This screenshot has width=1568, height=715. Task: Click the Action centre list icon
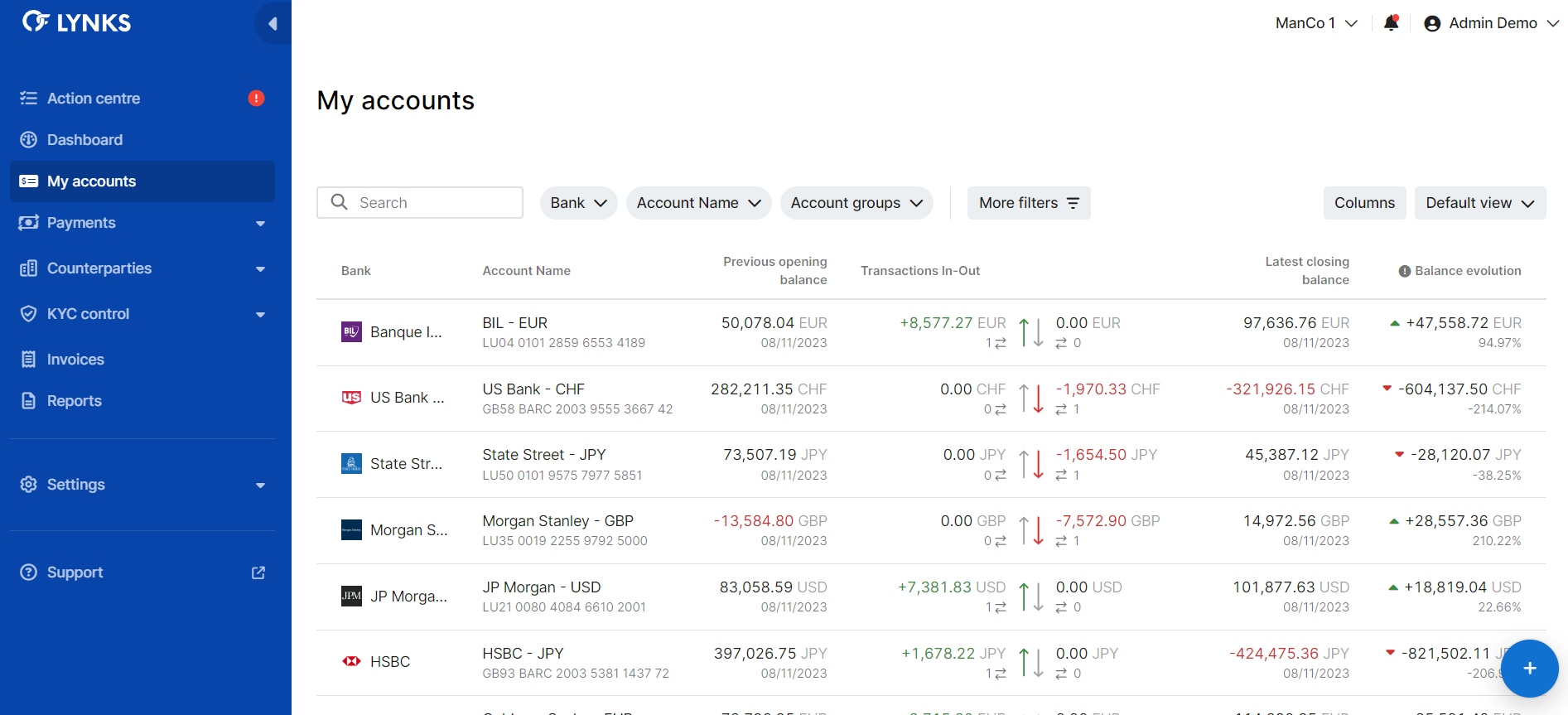pos(29,99)
